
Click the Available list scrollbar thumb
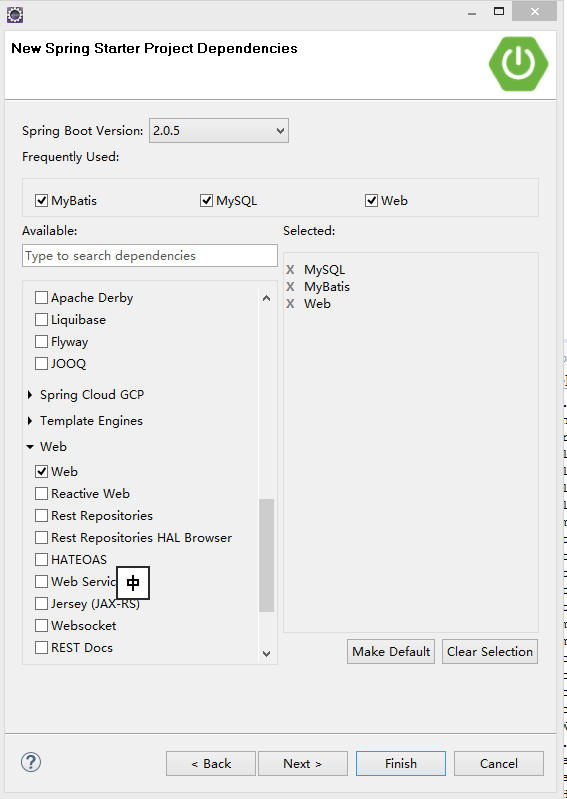click(x=266, y=555)
